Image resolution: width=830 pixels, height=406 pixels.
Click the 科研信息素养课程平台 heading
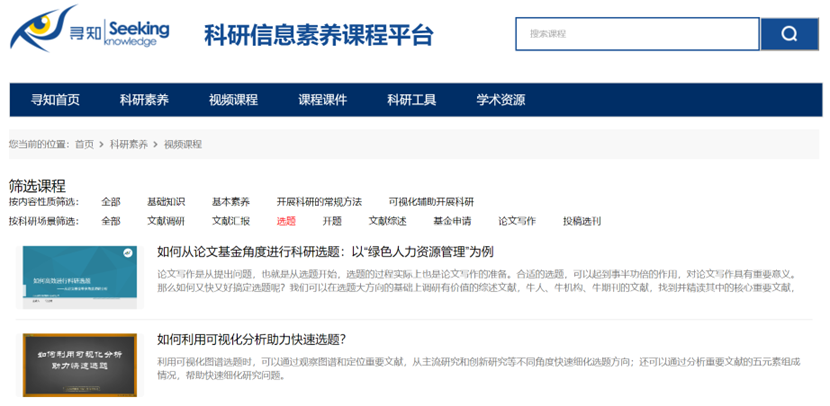tap(319, 35)
